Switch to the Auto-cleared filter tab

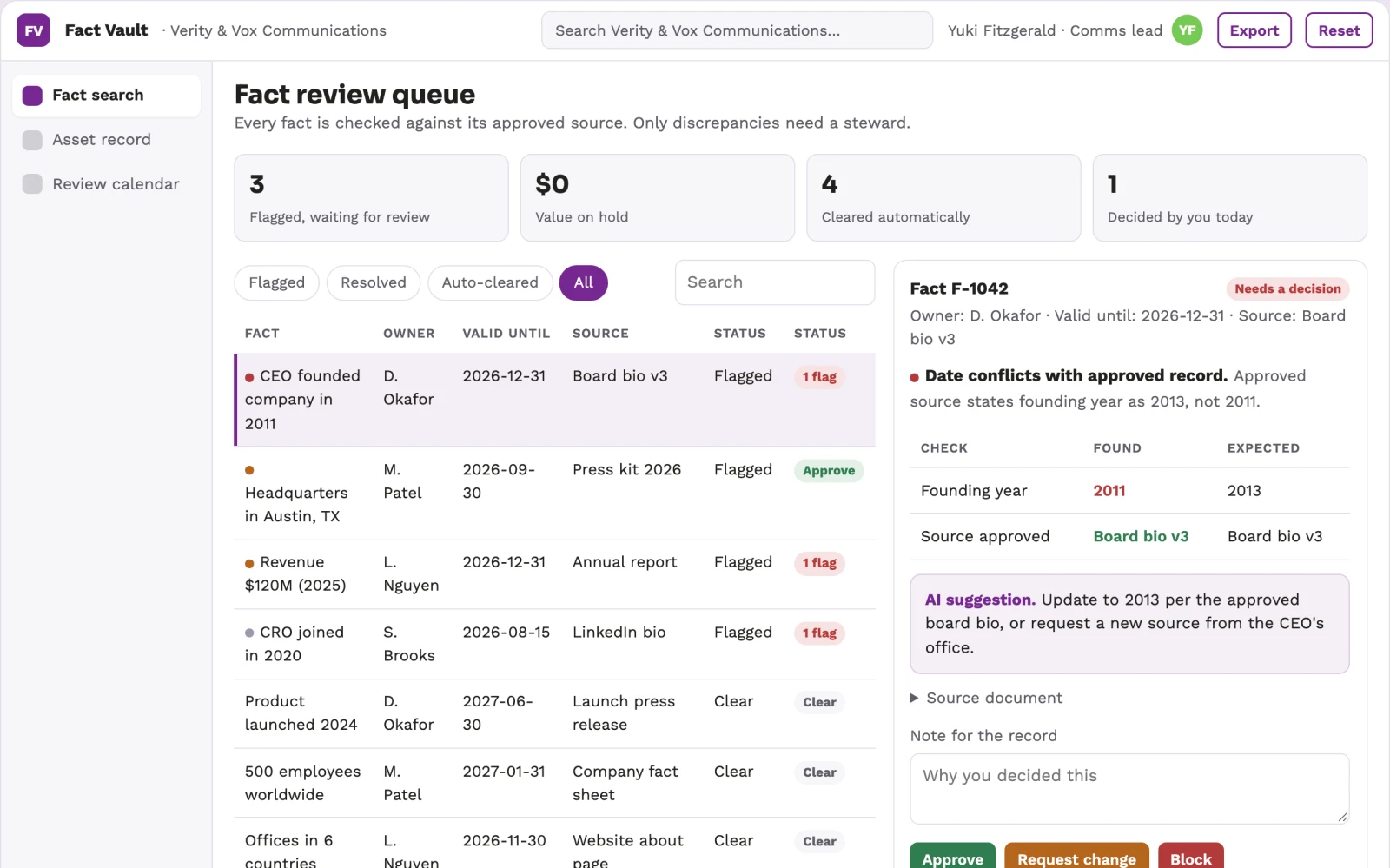click(490, 282)
